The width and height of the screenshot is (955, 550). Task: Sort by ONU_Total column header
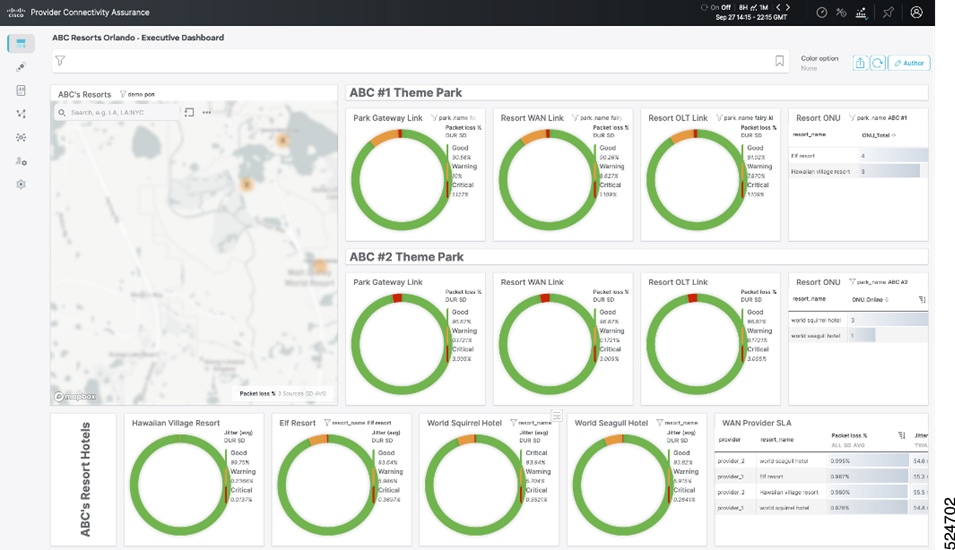coord(876,135)
